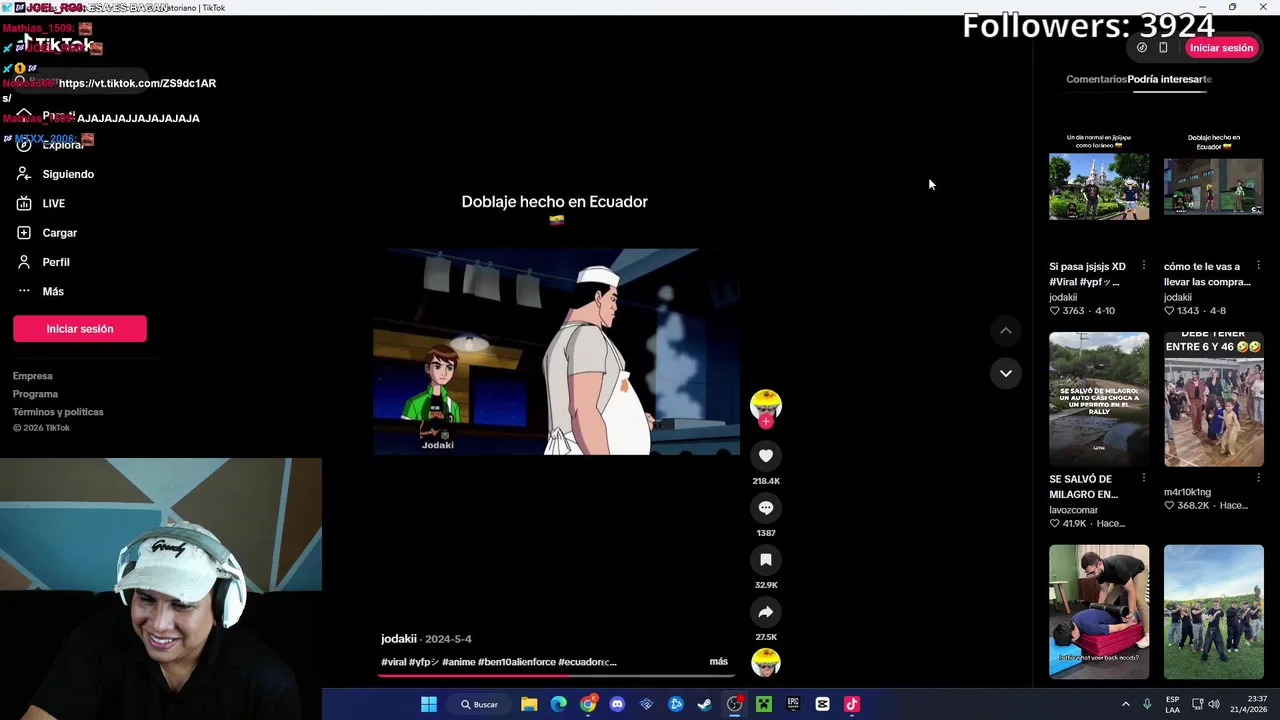Click the microphone tray icon

coord(1147,704)
